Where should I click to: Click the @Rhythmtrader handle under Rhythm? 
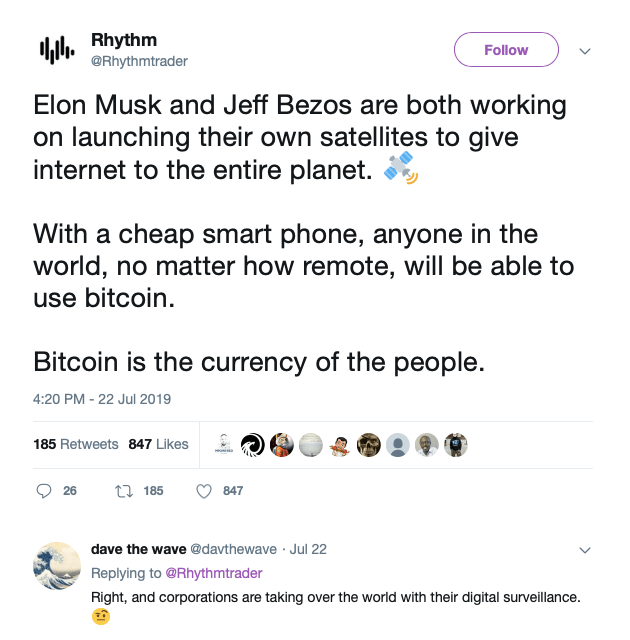tap(139, 61)
